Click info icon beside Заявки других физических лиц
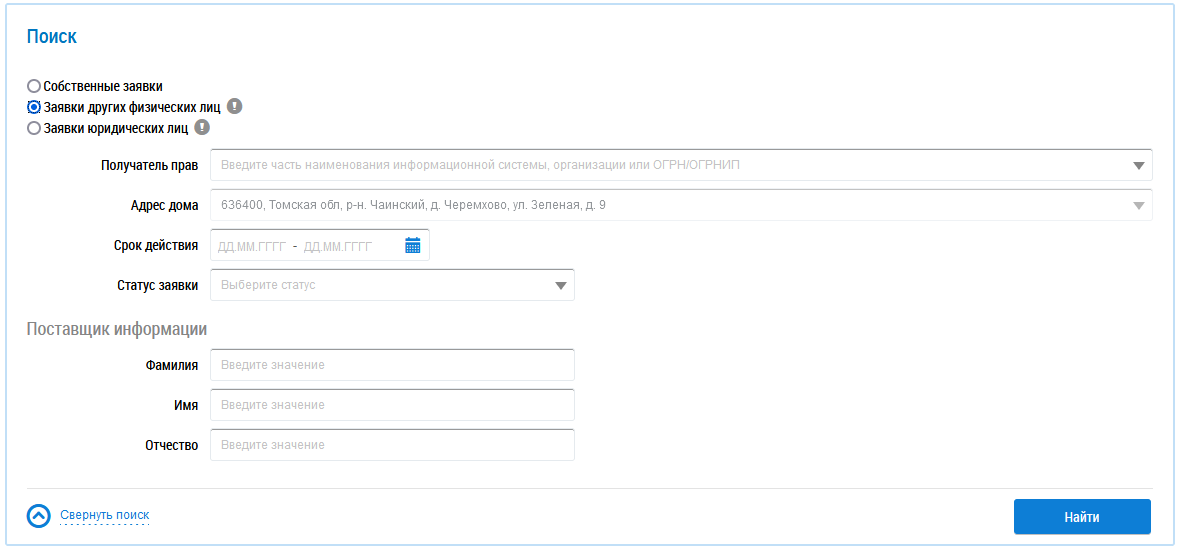1181x549 pixels. (x=234, y=107)
